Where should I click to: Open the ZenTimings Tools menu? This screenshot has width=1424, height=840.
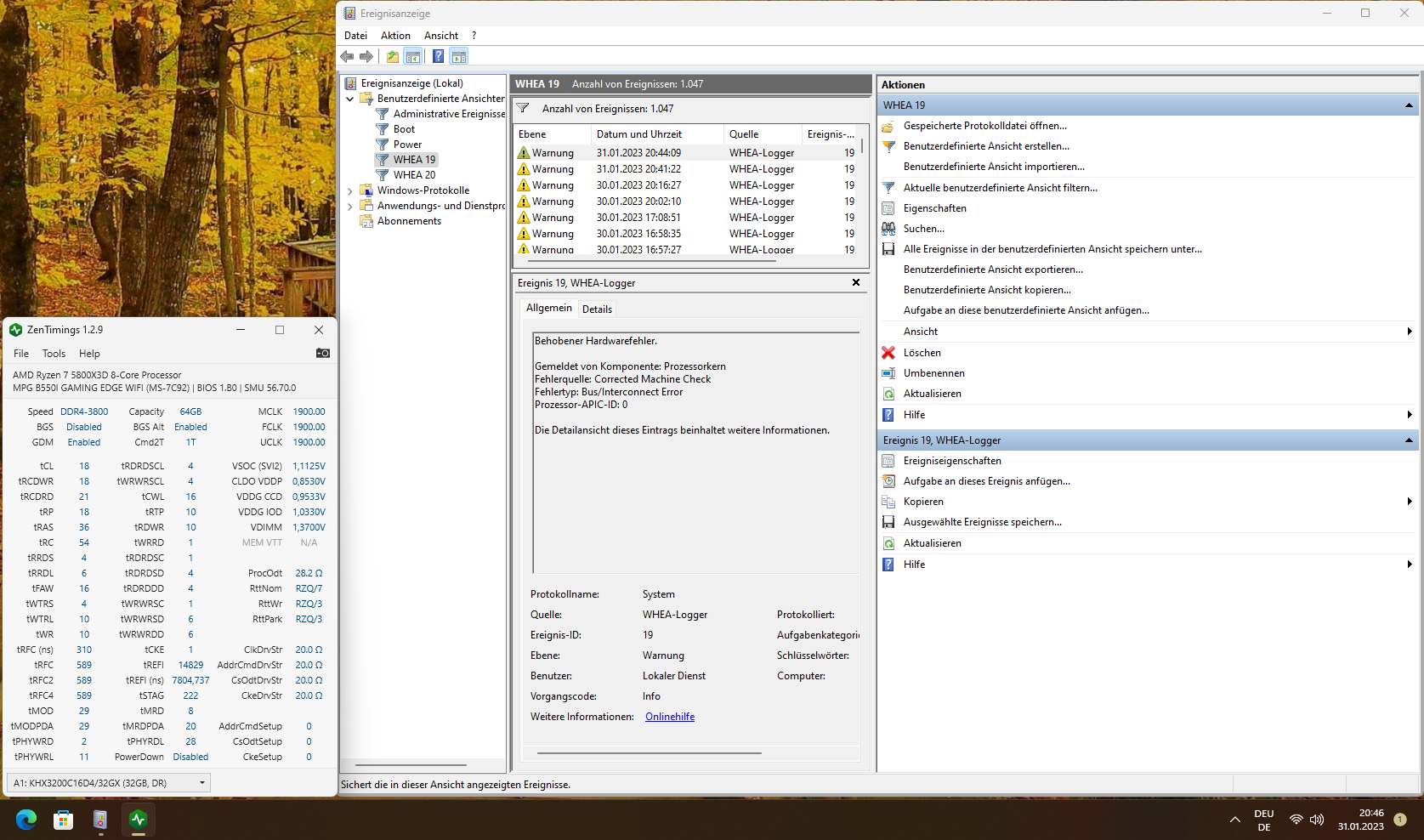coord(54,354)
